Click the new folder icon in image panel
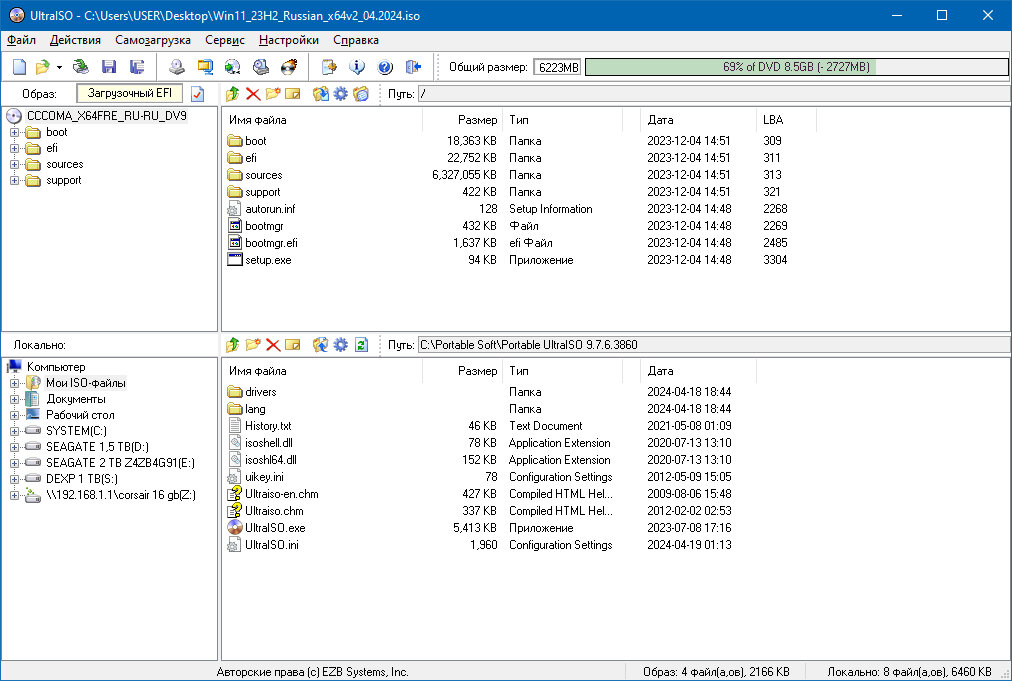Viewport: 1012px width, 681px height. point(272,93)
